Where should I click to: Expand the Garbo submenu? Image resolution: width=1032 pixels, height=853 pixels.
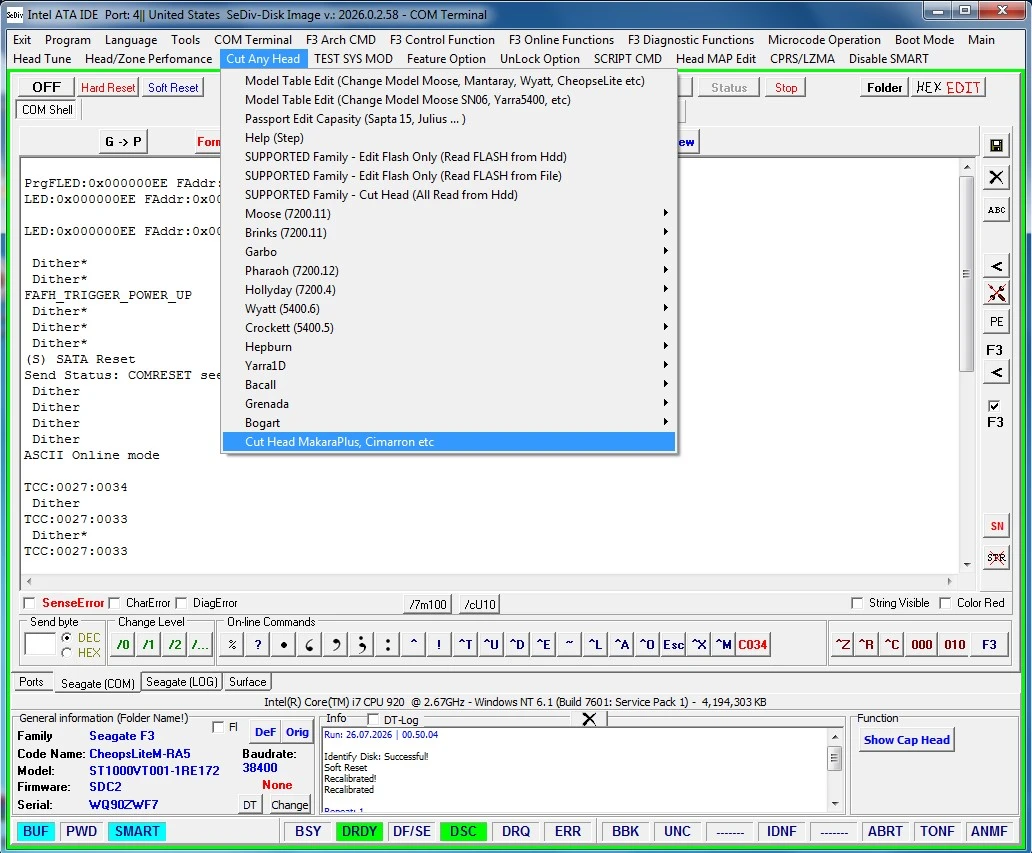point(449,251)
